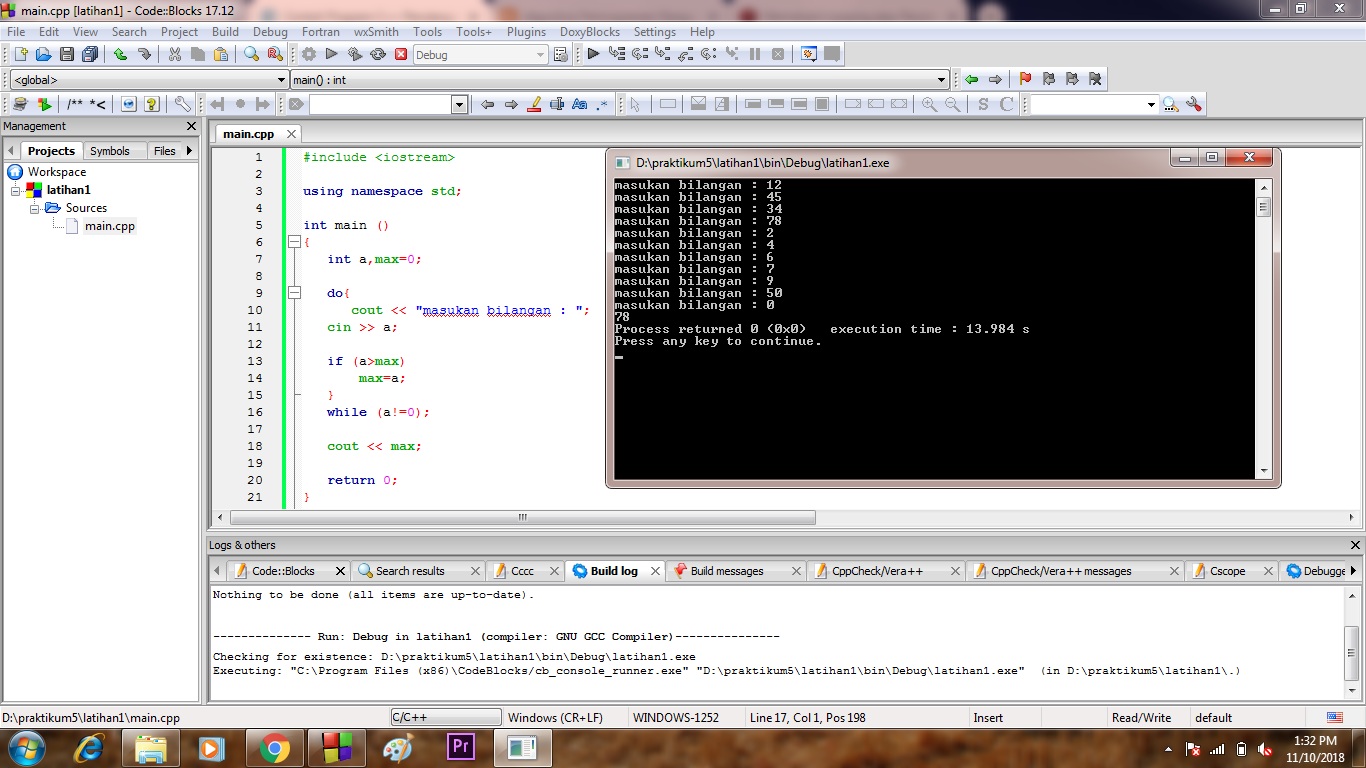
Task: Click the editor horizontal scrollbar thumb
Action: (523, 518)
